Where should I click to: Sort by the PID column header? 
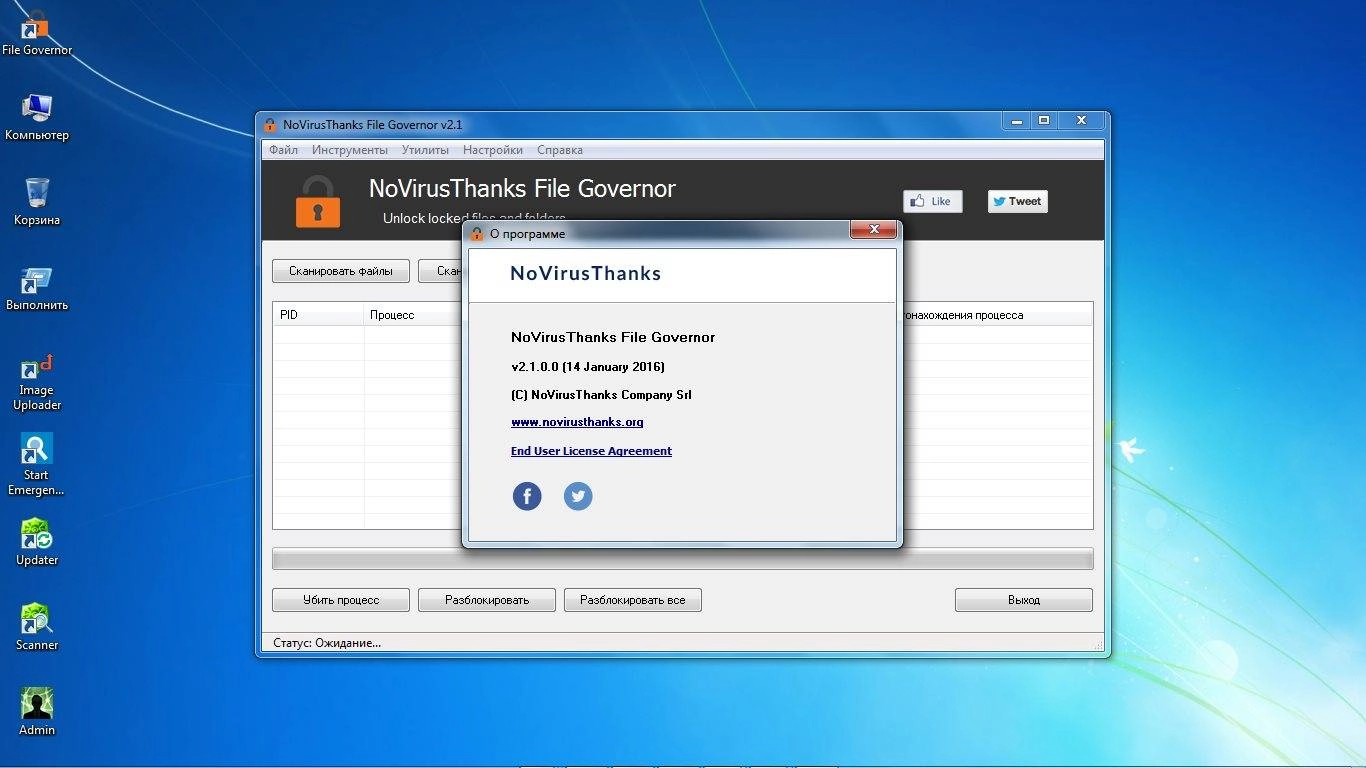[x=319, y=315]
